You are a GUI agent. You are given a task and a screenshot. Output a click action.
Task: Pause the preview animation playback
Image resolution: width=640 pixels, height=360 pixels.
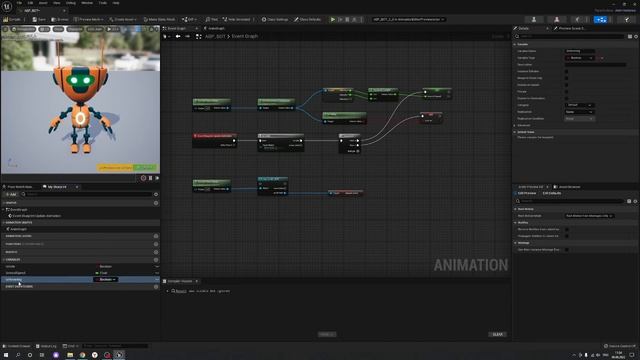coord(150,178)
